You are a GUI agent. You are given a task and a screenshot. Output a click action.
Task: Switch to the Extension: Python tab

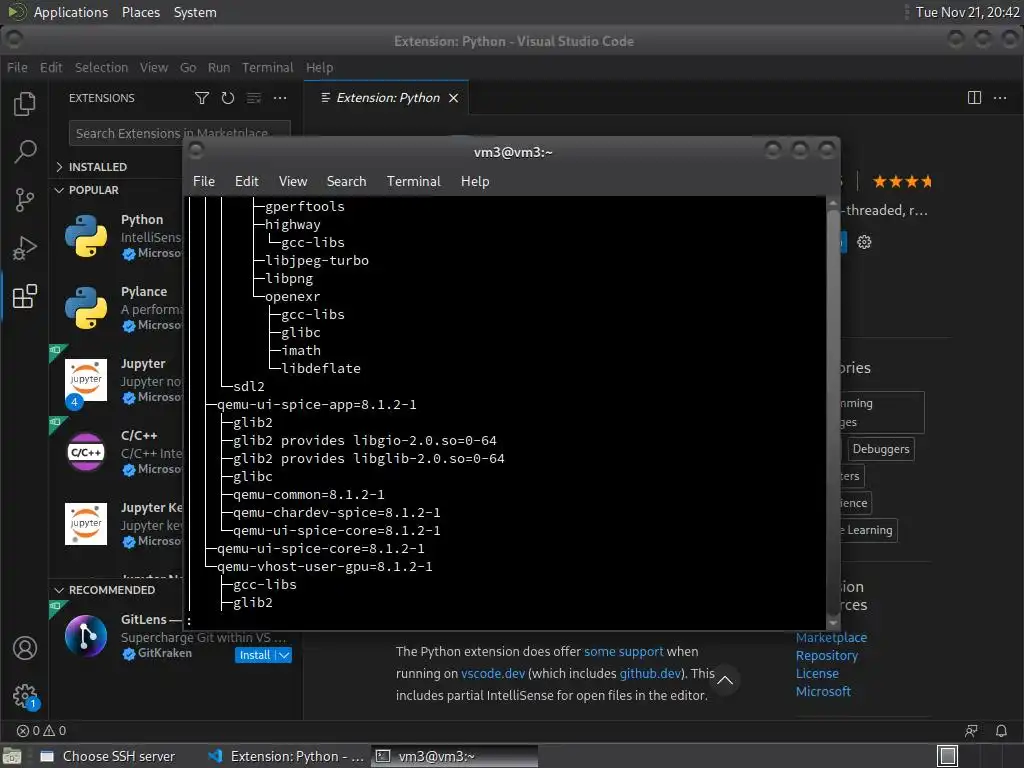[387, 98]
